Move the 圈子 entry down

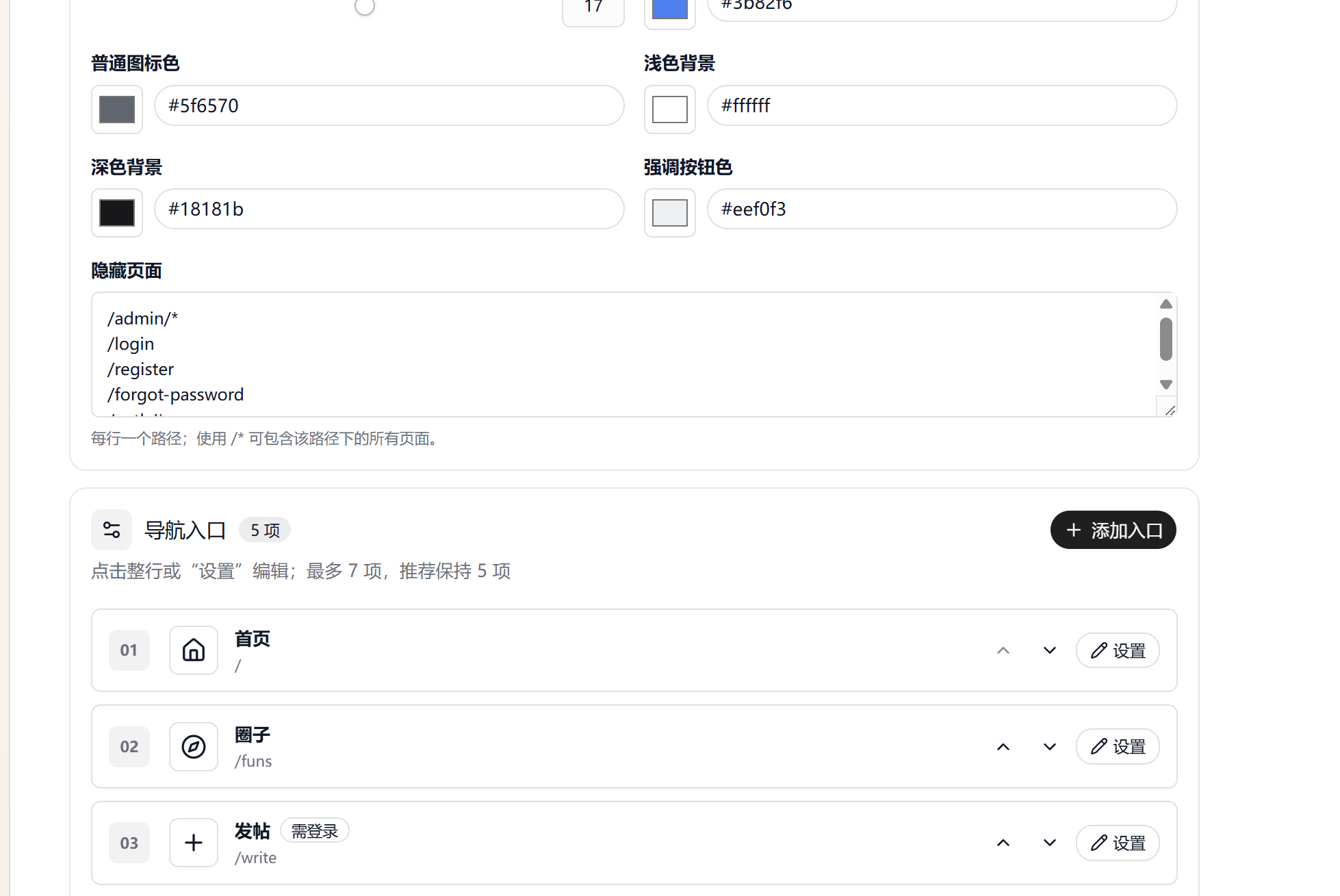point(1050,747)
